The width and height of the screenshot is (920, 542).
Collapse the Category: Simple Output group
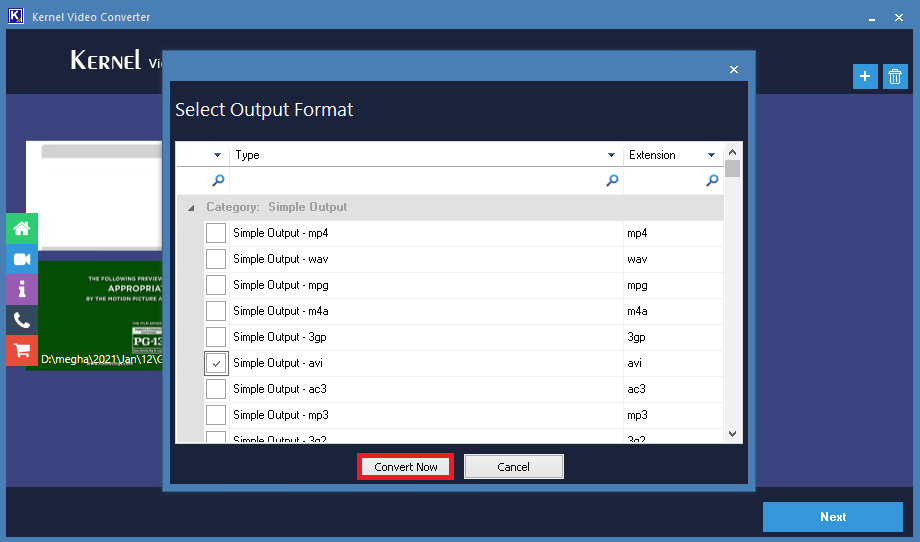click(191, 208)
